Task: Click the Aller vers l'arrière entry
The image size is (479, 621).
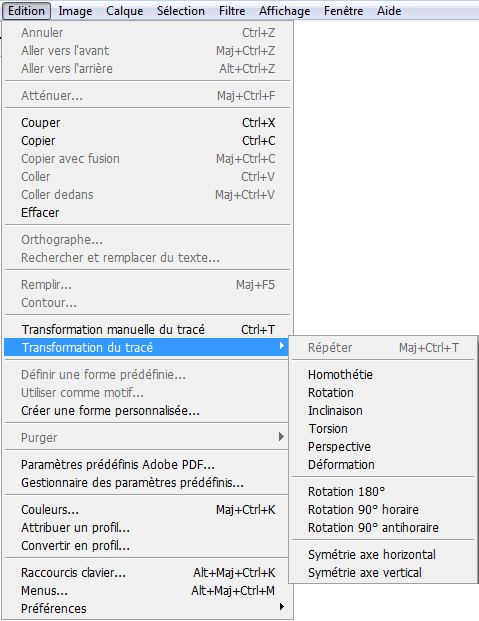Action: coord(147,69)
